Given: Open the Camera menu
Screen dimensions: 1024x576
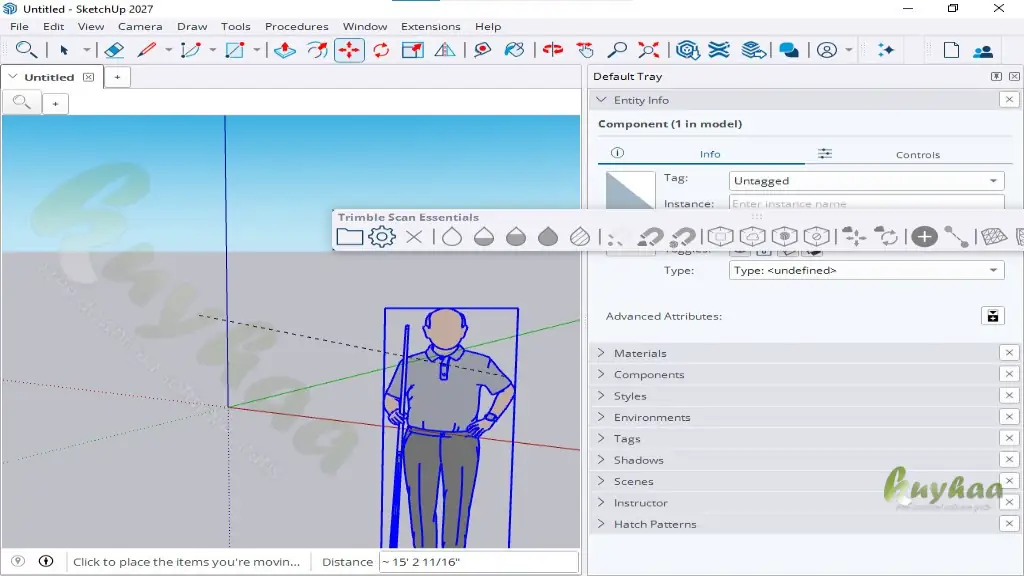Looking at the screenshot, I should tap(140, 26).
